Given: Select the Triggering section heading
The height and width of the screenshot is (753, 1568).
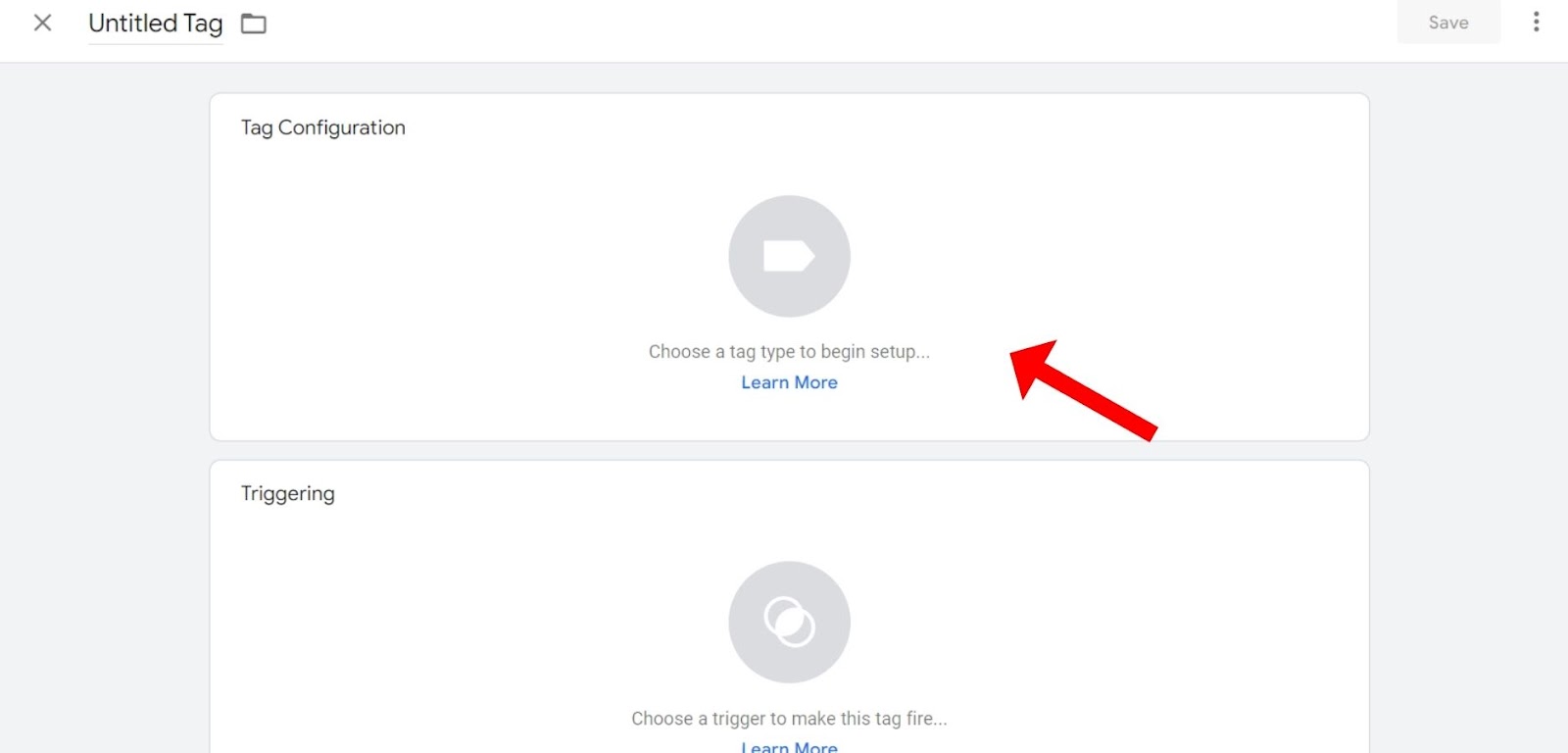Looking at the screenshot, I should pyautogui.click(x=288, y=493).
